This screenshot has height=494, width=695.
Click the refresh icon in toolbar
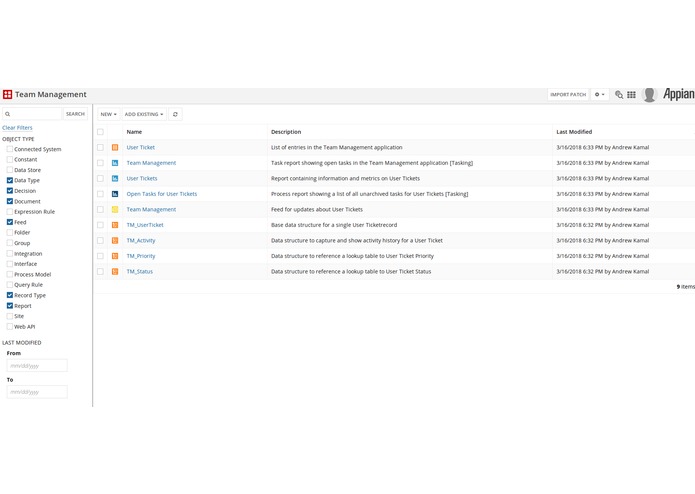click(x=175, y=114)
